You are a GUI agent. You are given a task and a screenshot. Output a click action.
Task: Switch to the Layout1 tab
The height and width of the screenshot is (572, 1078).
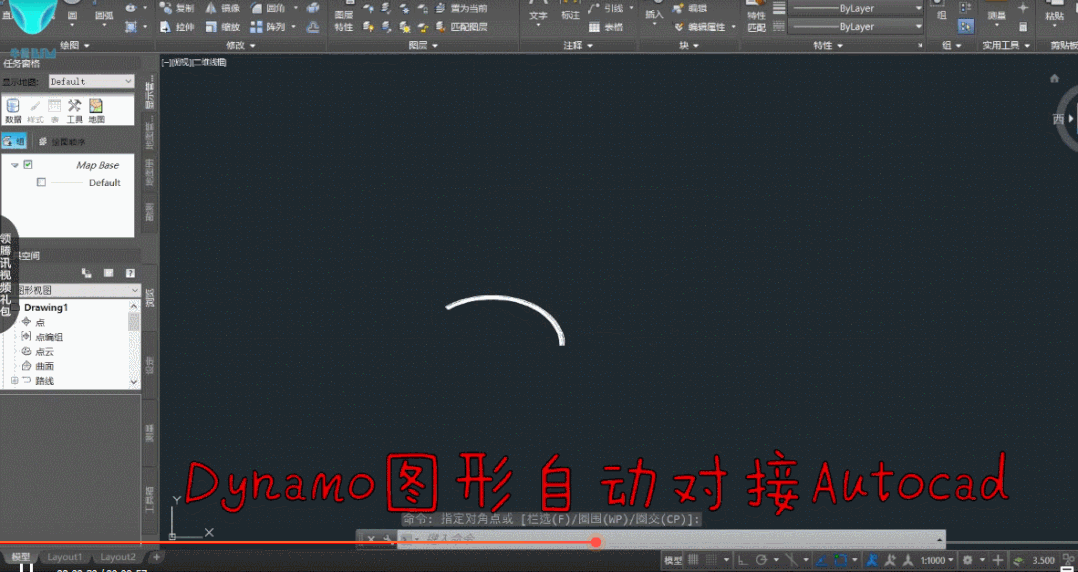click(65, 557)
